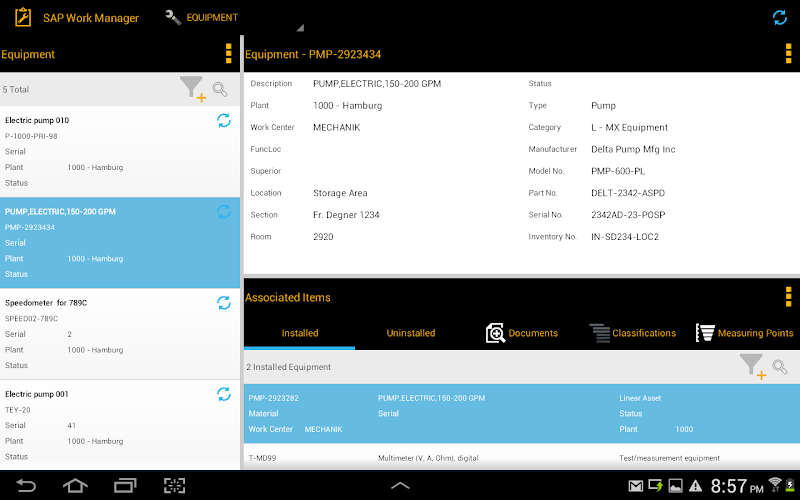The image size is (800, 500).
Task: Select installed equipment PMP-2923282 row
Action: (522, 414)
